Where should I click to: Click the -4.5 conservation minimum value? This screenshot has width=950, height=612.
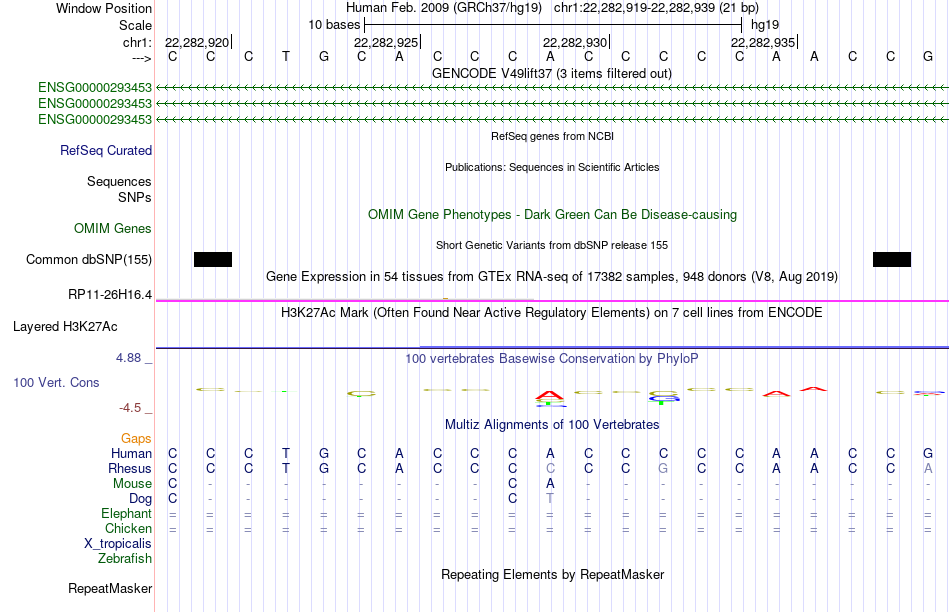click(x=130, y=408)
